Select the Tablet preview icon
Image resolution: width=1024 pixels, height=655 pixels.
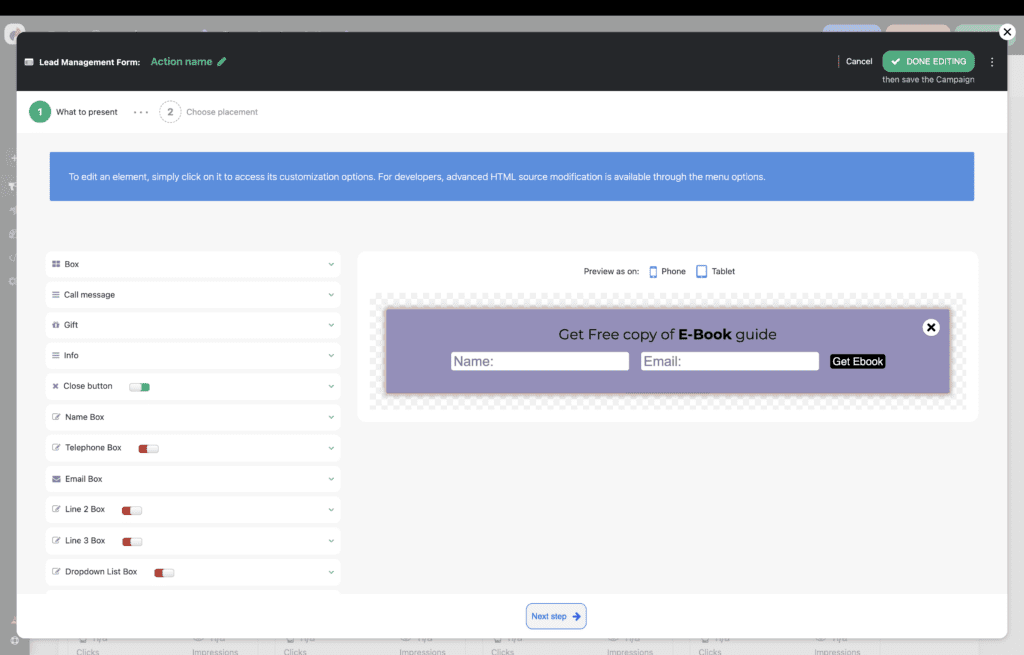coord(702,271)
